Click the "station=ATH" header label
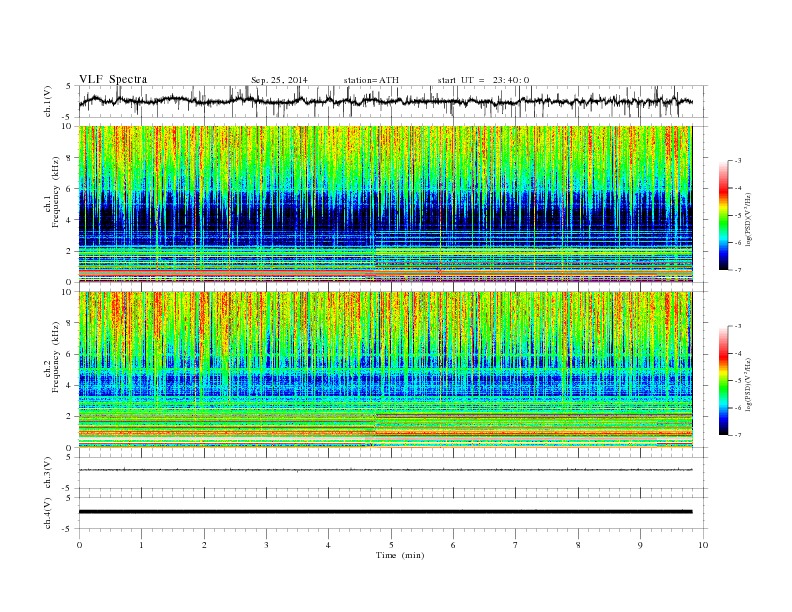 371,80
